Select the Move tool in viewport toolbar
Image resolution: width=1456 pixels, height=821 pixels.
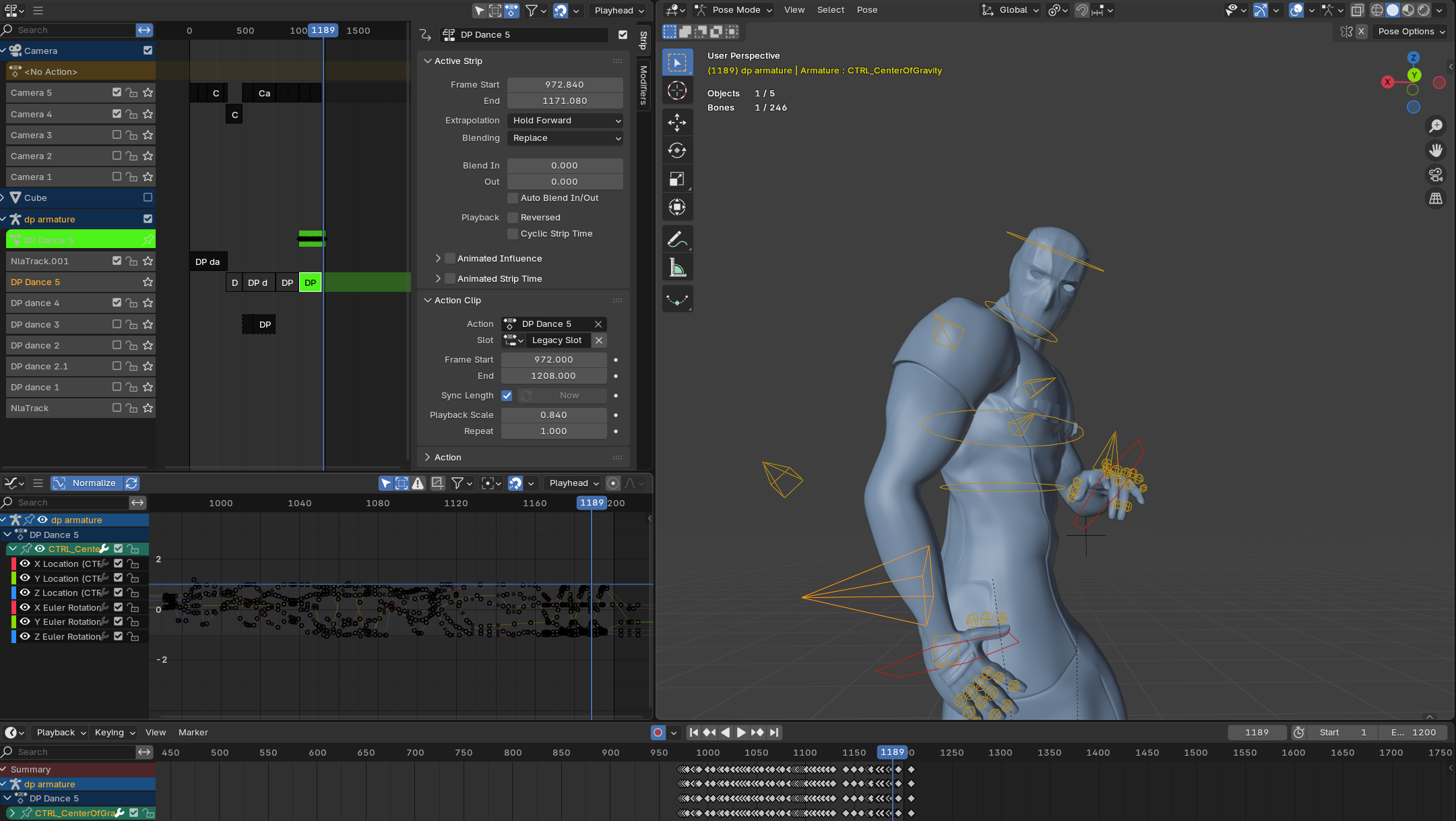tap(676, 122)
